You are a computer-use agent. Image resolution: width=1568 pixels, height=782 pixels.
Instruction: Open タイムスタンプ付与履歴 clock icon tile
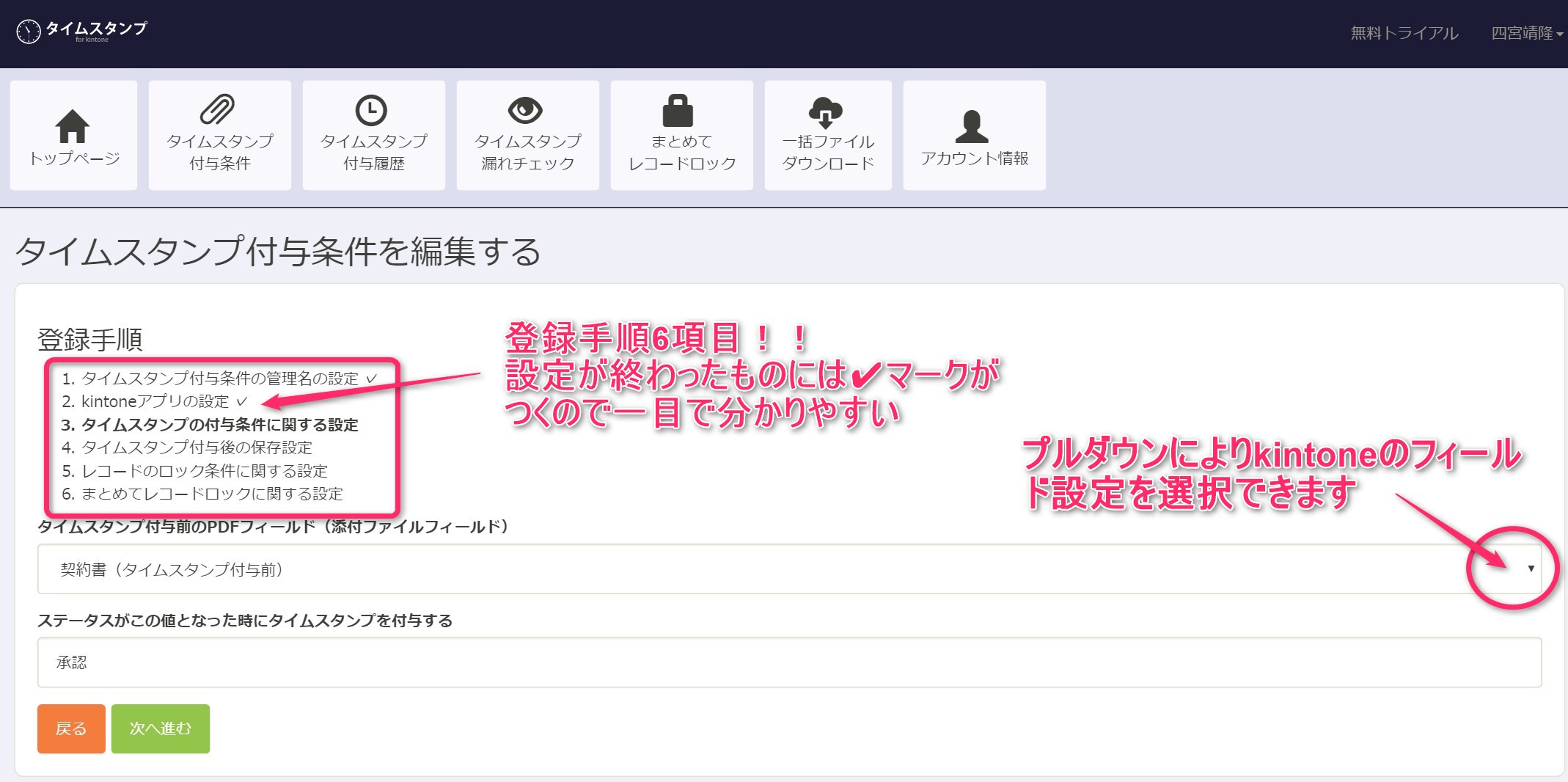[x=374, y=136]
